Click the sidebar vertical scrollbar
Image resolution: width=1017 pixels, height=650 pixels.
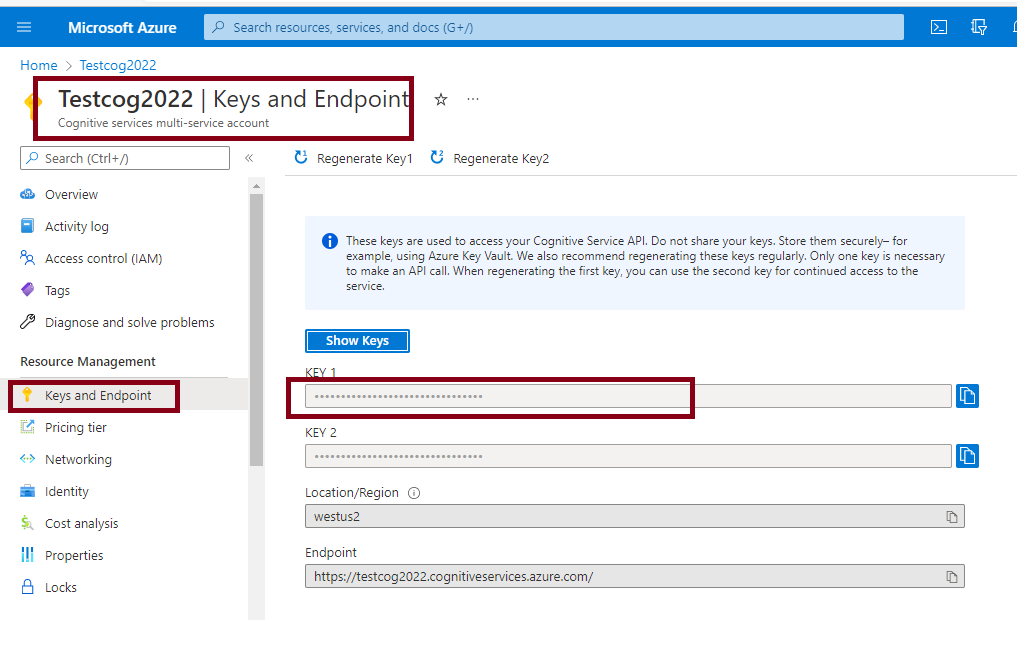tap(256, 330)
